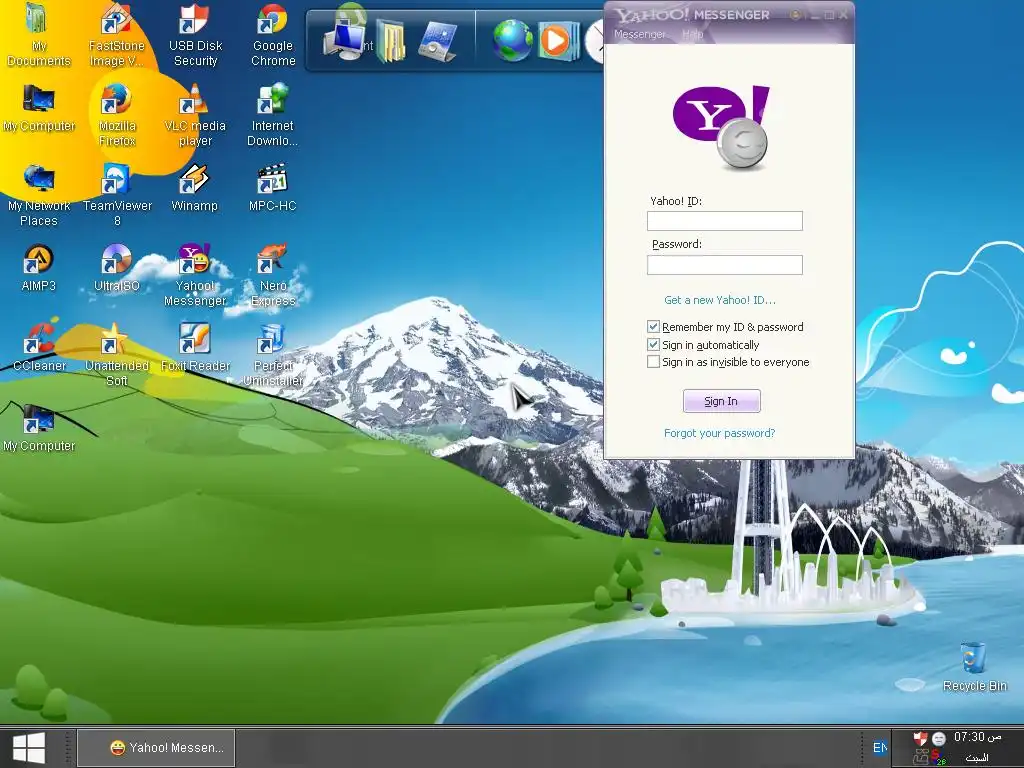Click the 07:30 taskbar clock
Image resolution: width=1024 pixels, height=768 pixels.
point(977,737)
